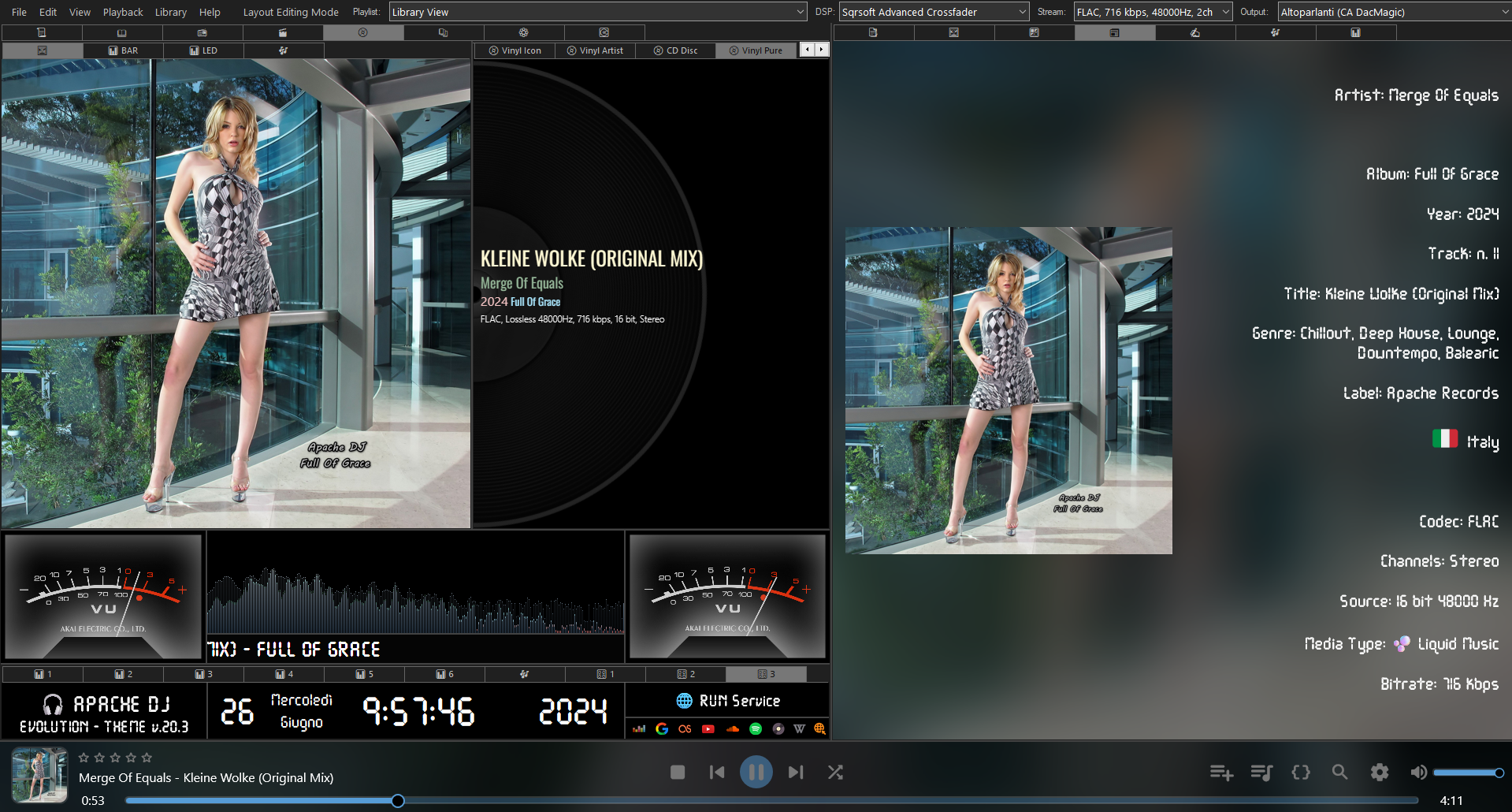Image resolution: width=1512 pixels, height=812 pixels.
Task: Open the Spotify service icon
Action: (x=756, y=728)
